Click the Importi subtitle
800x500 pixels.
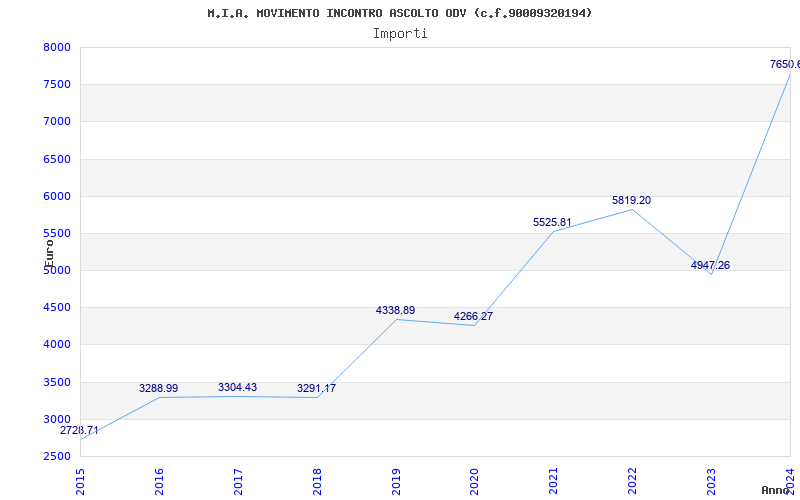point(400,34)
